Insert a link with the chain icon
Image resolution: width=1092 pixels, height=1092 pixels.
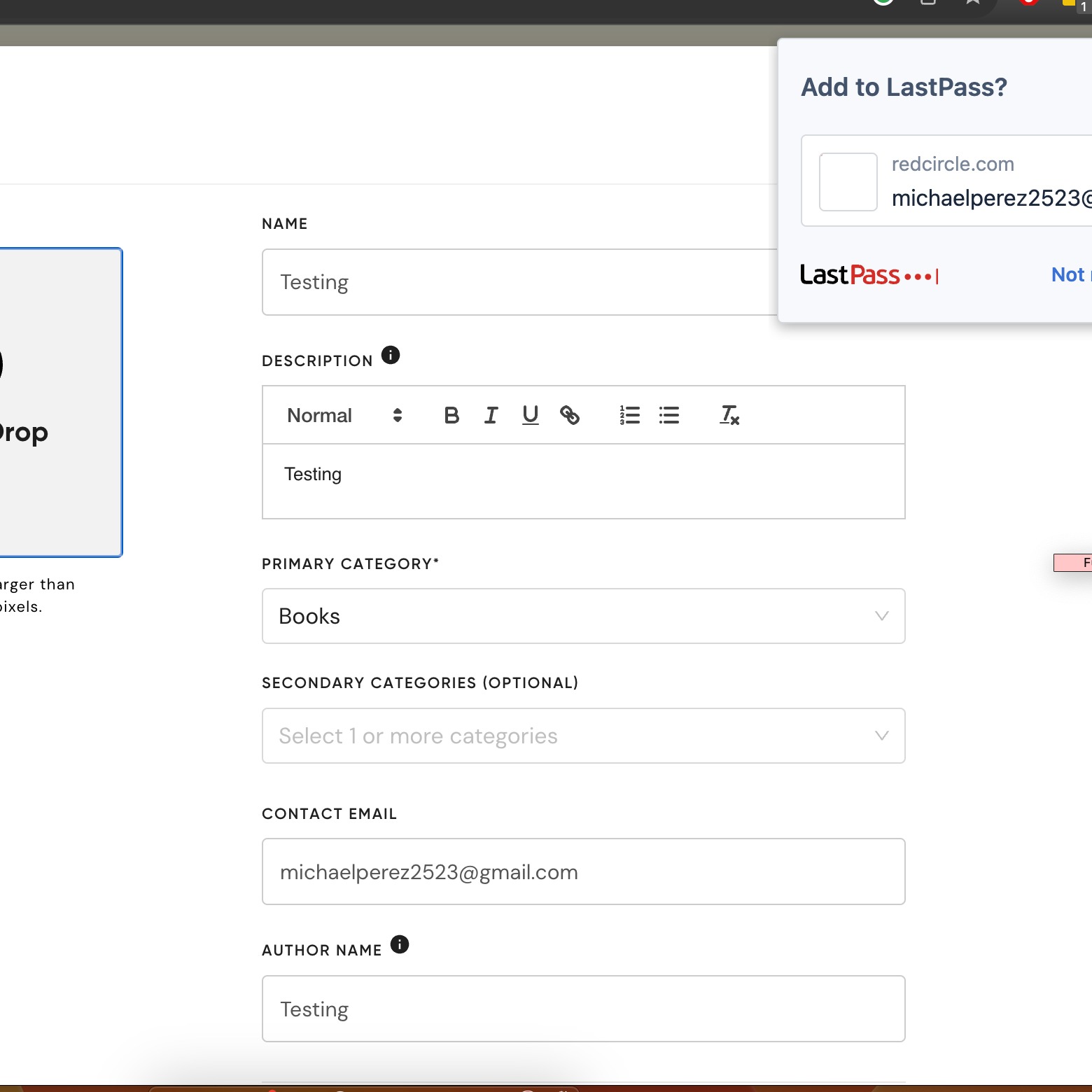pyautogui.click(x=570, y=415)
